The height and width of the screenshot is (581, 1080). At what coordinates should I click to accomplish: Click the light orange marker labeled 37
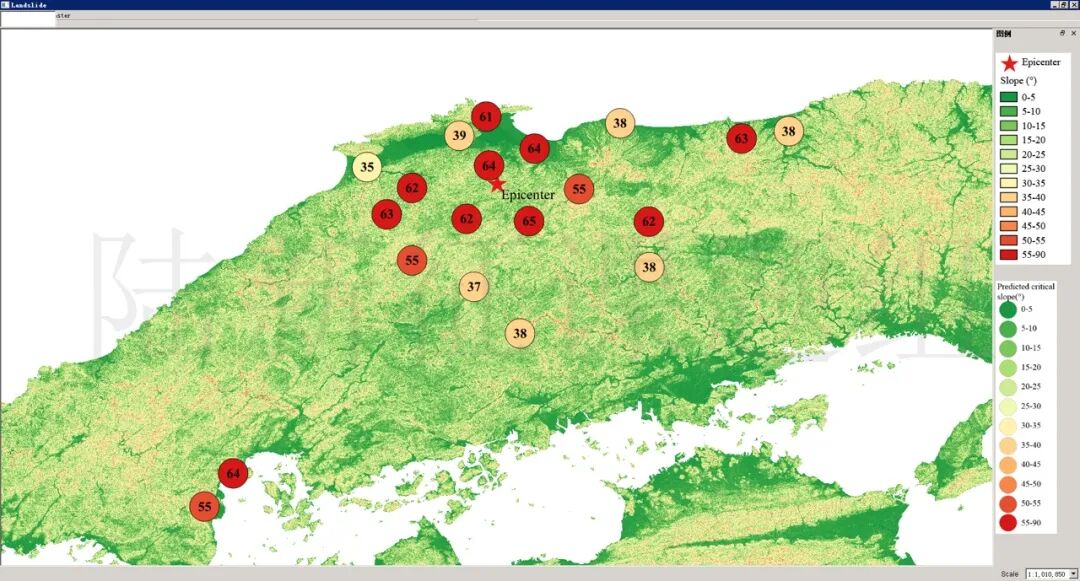pos(474,287)
